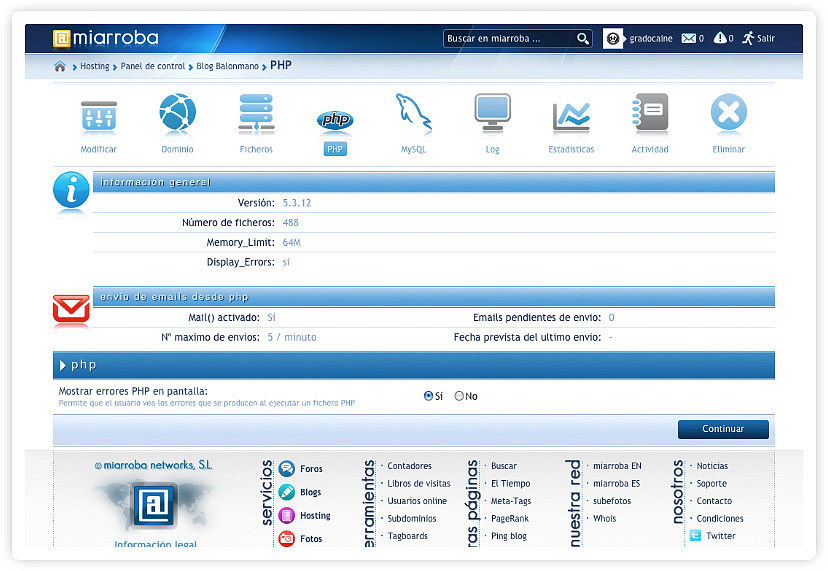Go to Panel de control breadcrumb

153,67
